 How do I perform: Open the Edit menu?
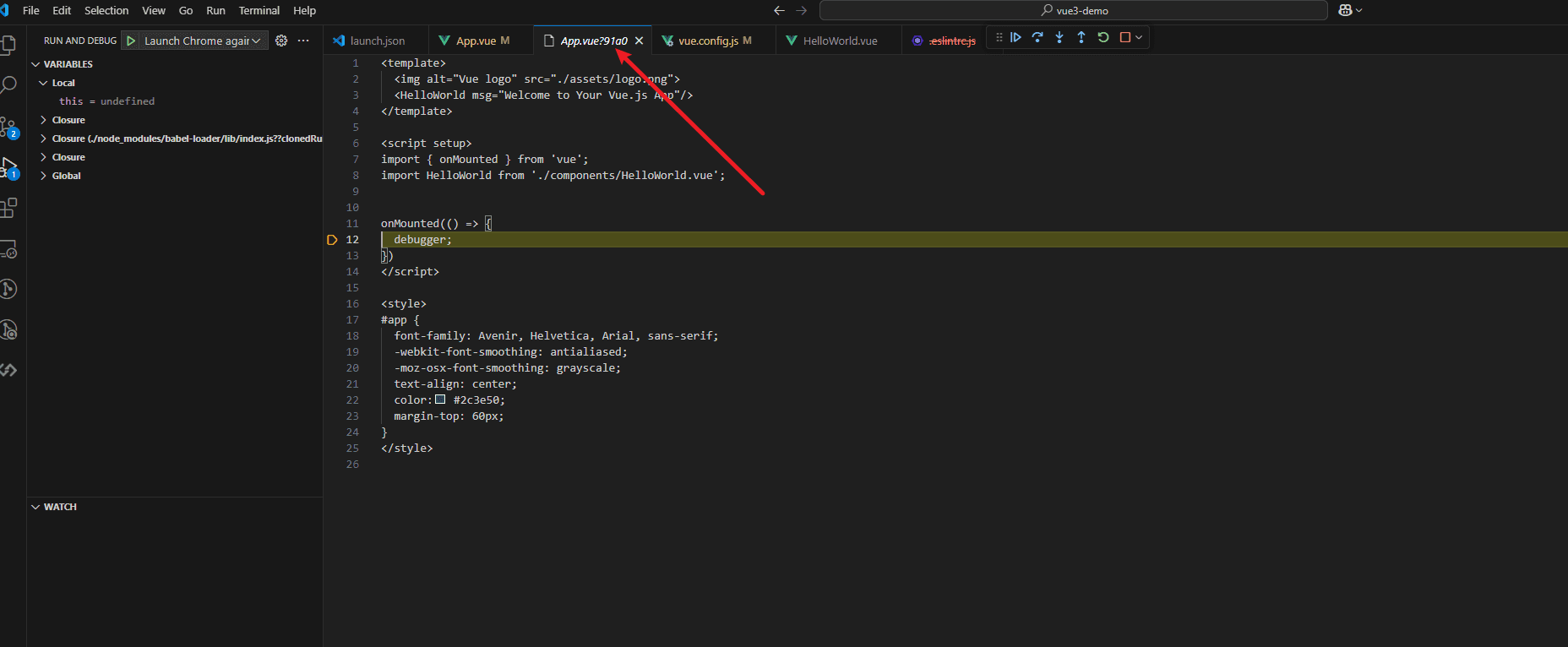click(62, 10)
